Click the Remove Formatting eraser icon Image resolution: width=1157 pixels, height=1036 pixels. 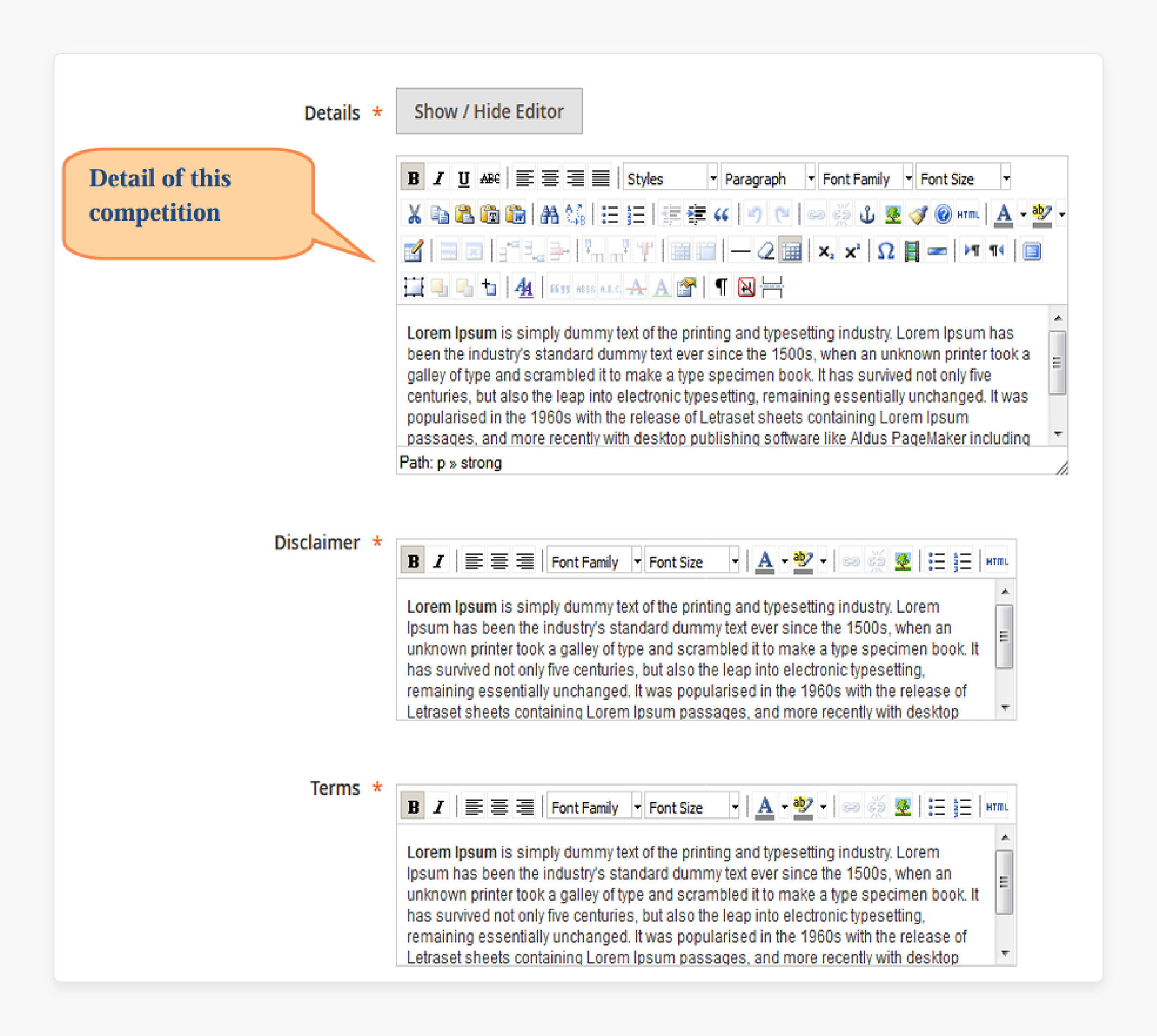[x=766, y=250]
